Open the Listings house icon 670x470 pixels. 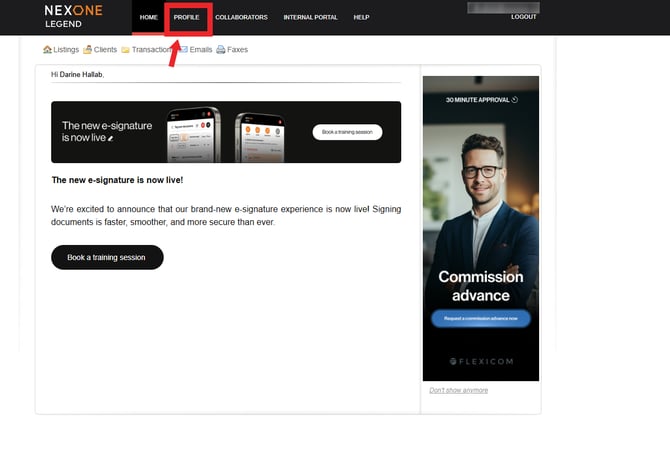tap(47, 50)
